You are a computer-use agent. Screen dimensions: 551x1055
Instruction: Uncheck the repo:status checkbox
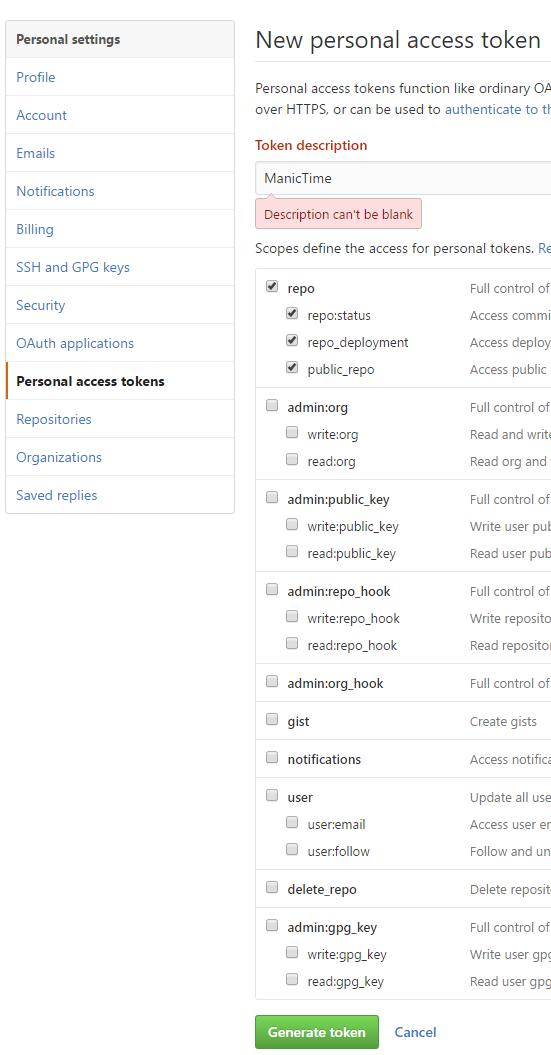tap(292, 314)
